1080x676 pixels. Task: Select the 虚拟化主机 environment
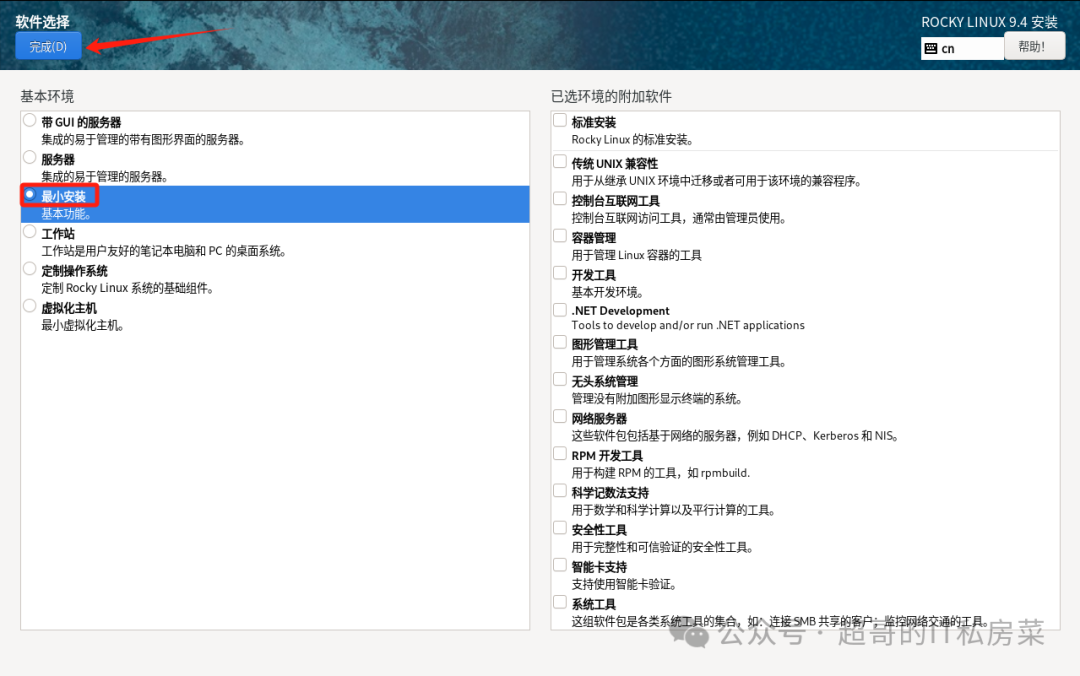tap(30, 307)
